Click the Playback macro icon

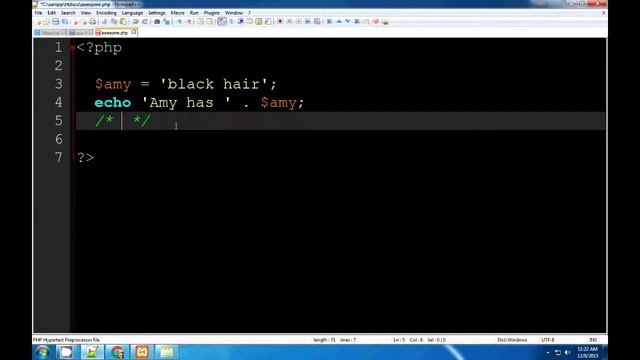(299, 21)
